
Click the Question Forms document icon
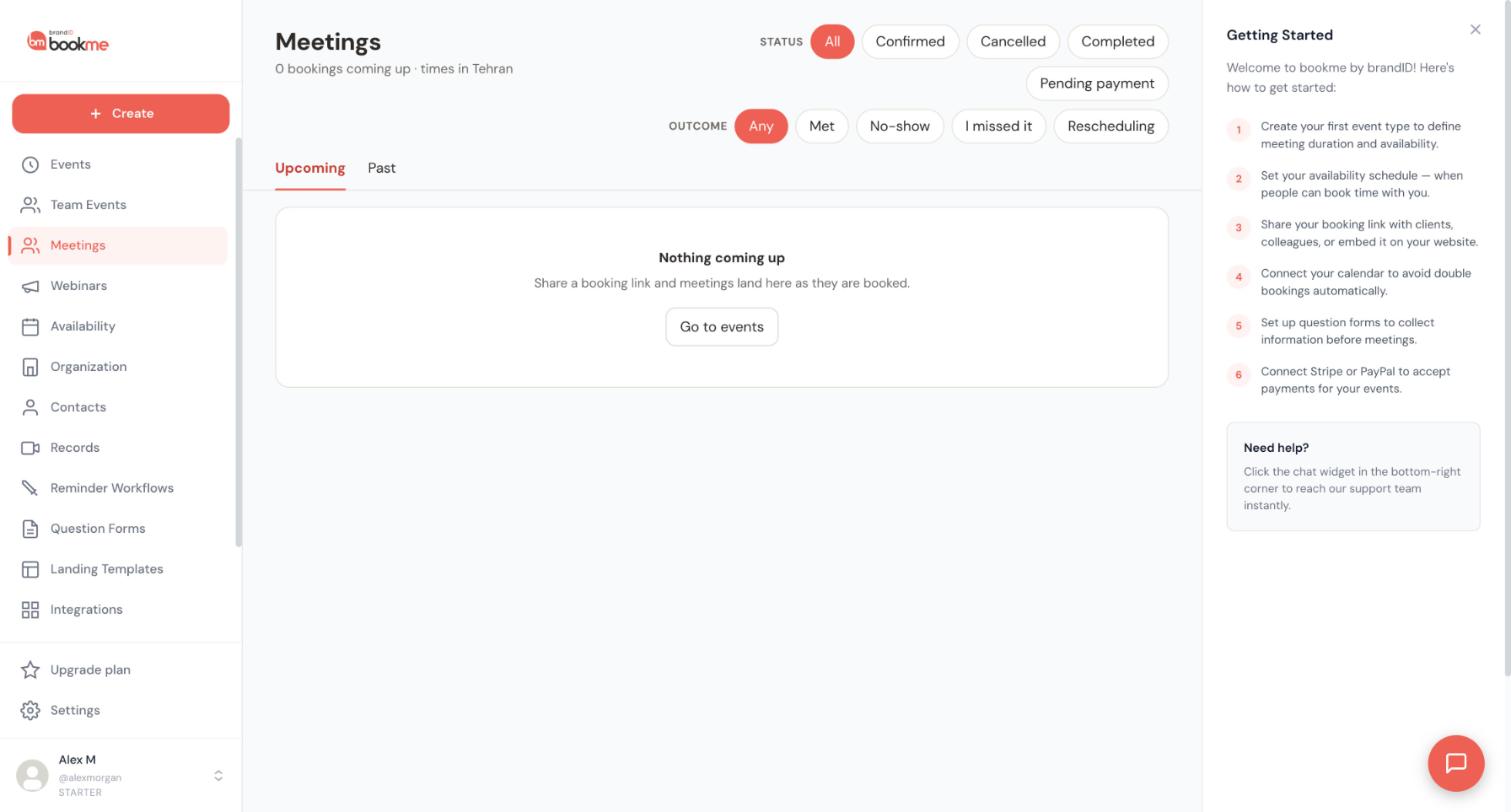(x=30, y=529)
